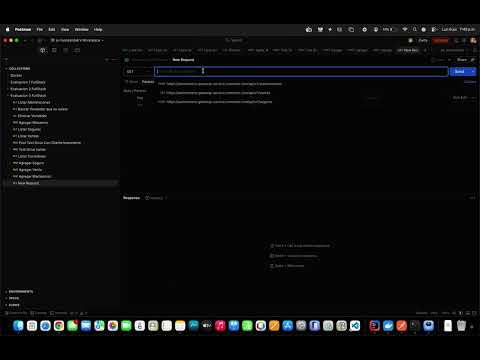Click the Wi-Fi icon in the menu bar
The image size is (480, 360).
(x=405, y=30)
